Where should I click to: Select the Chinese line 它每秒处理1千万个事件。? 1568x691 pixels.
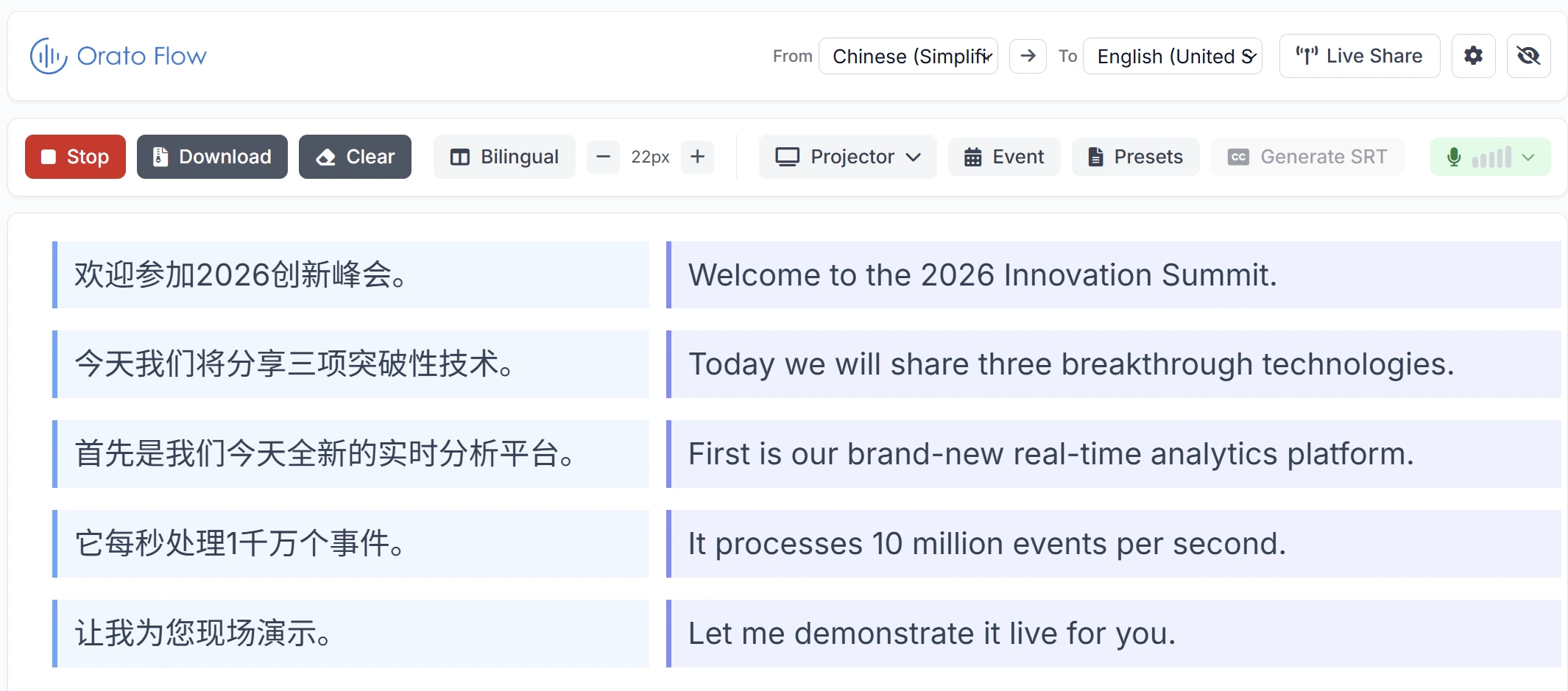coord(350,544)
